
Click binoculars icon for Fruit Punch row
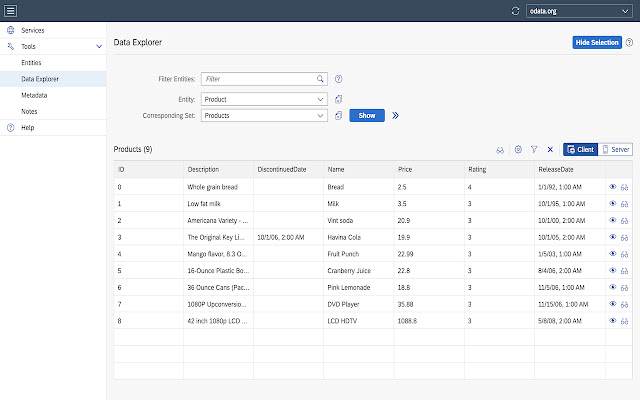pos(624,254)
